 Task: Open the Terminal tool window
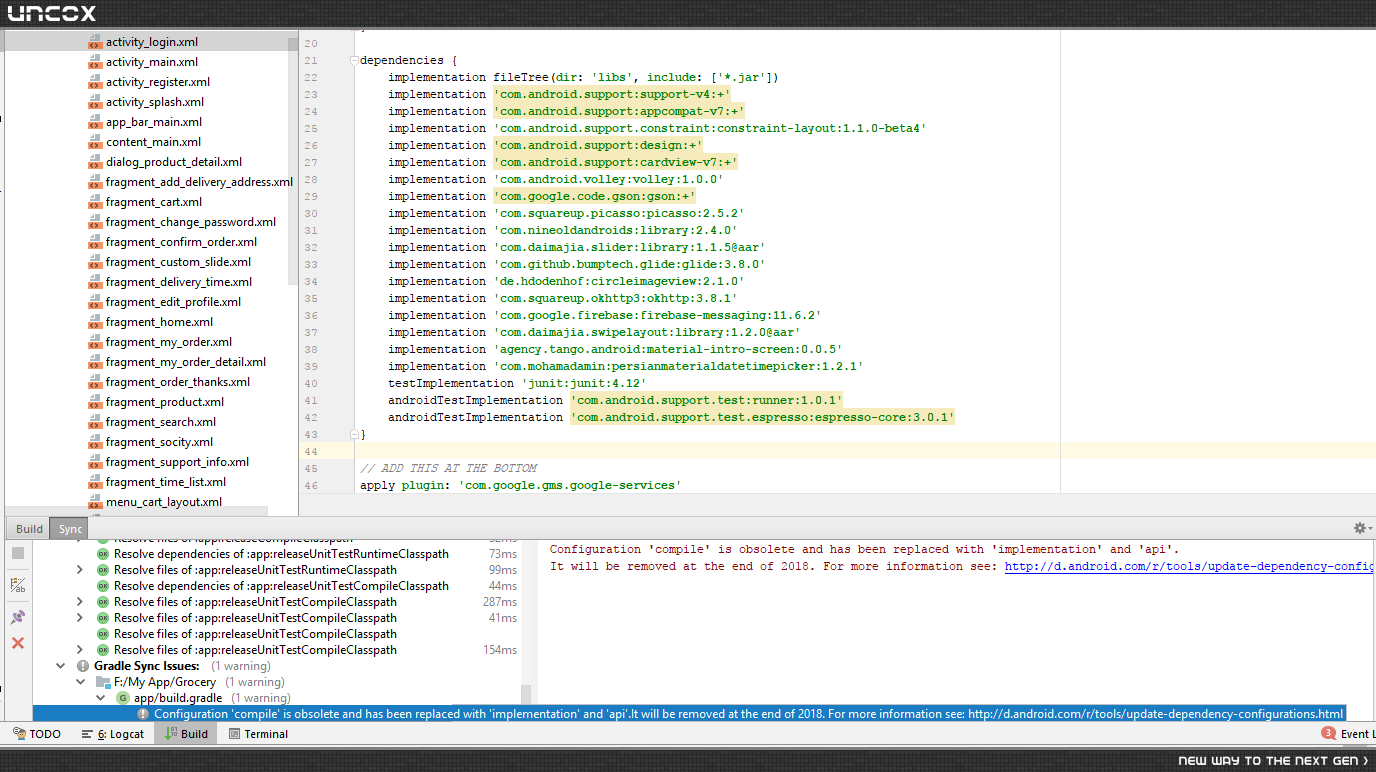point(258,734)
